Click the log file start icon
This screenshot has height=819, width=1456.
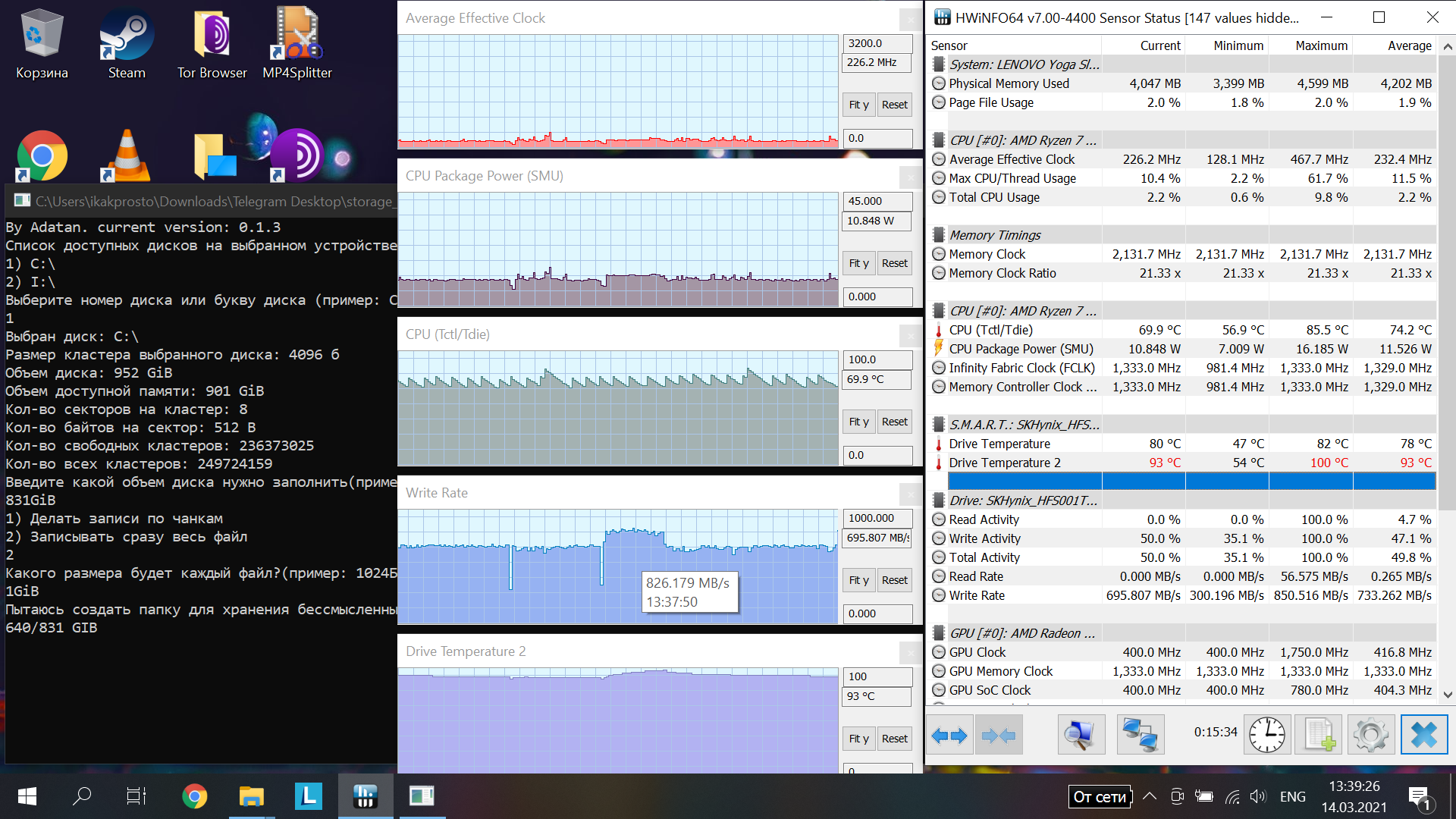(1318, 735)
